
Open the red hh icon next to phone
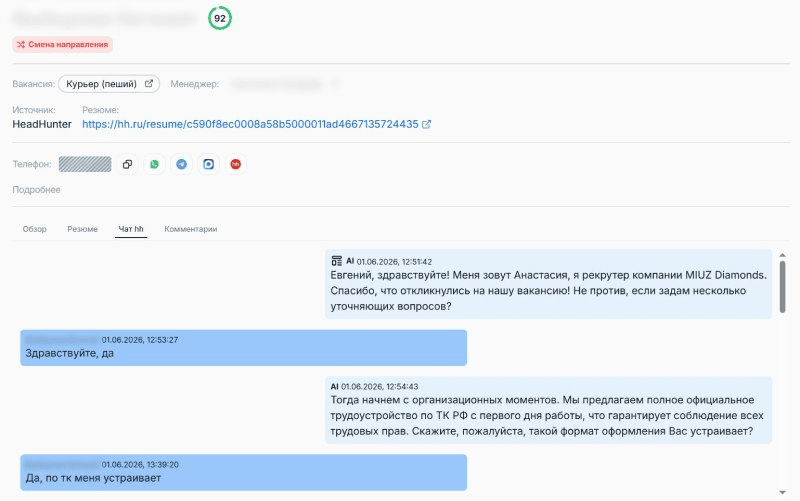click(x=235, y=164)
